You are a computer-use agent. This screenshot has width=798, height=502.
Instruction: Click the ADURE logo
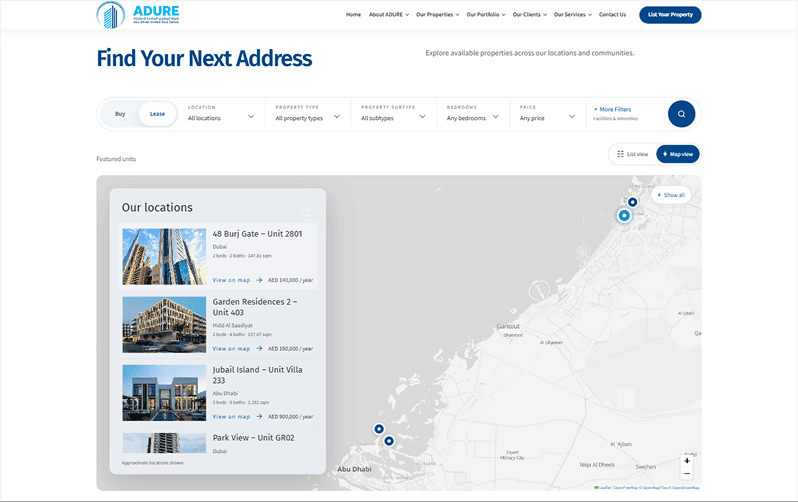tap(138, 14)
